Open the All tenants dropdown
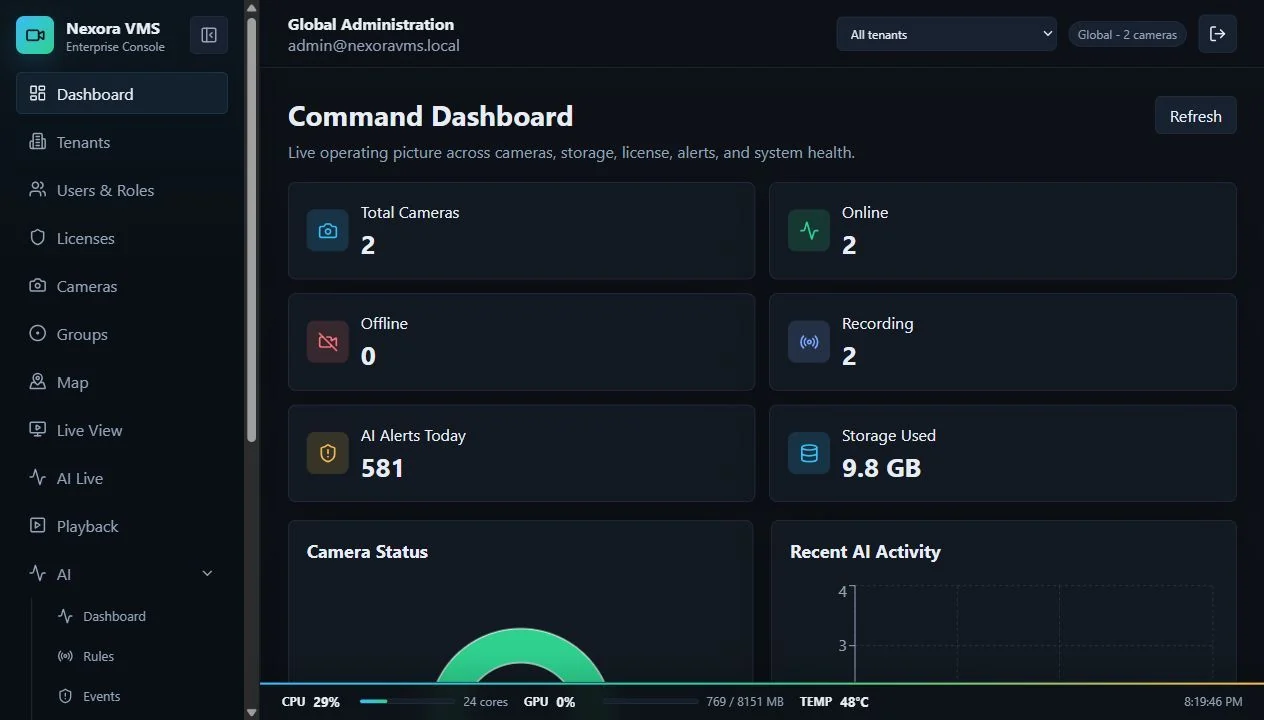This screenshot has height=720, width=1264. pyautogui.click(x=947, y=34)
